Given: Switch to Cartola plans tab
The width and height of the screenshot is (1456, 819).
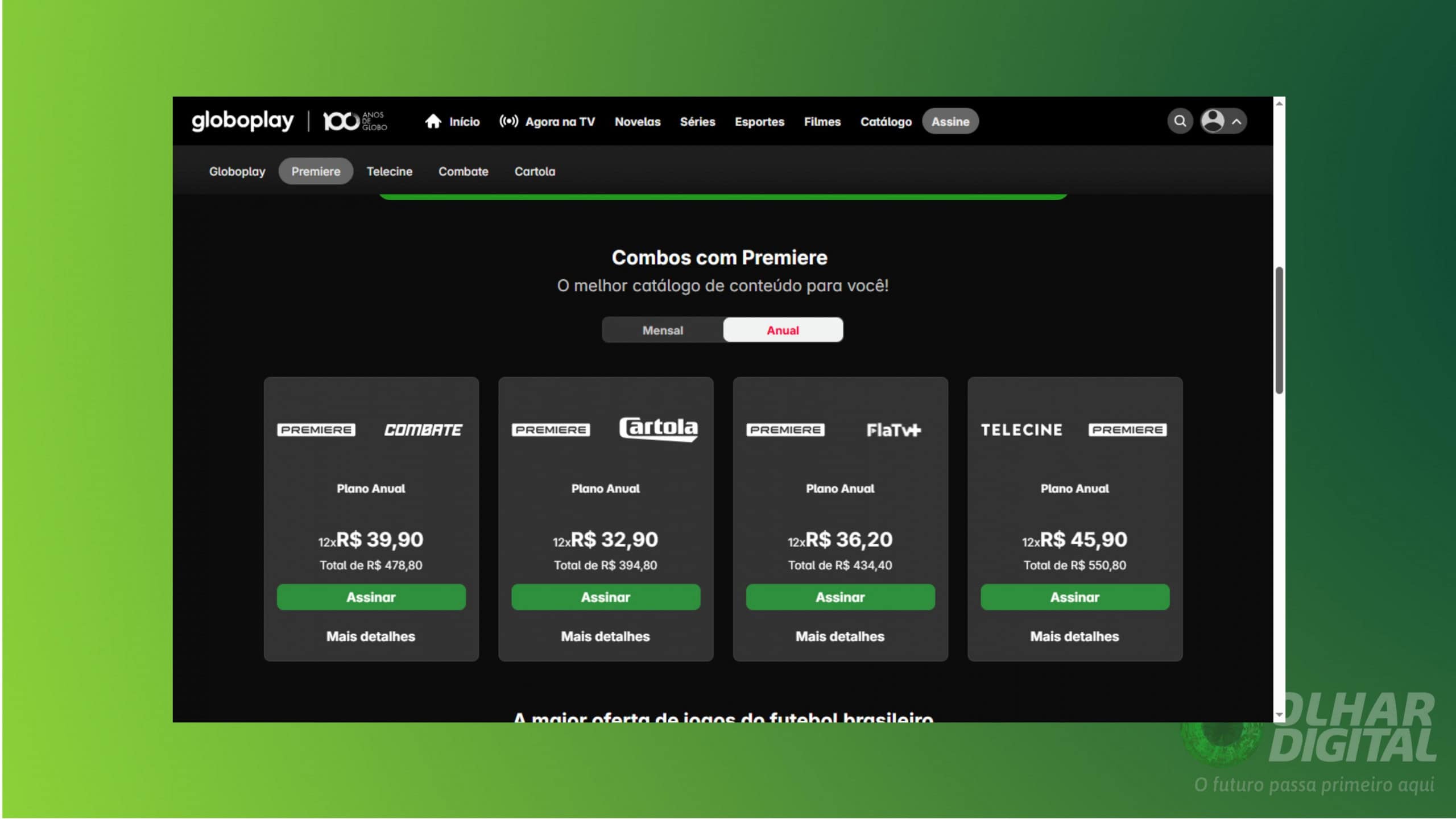Looking at the screenshot, I should [535, 171].
